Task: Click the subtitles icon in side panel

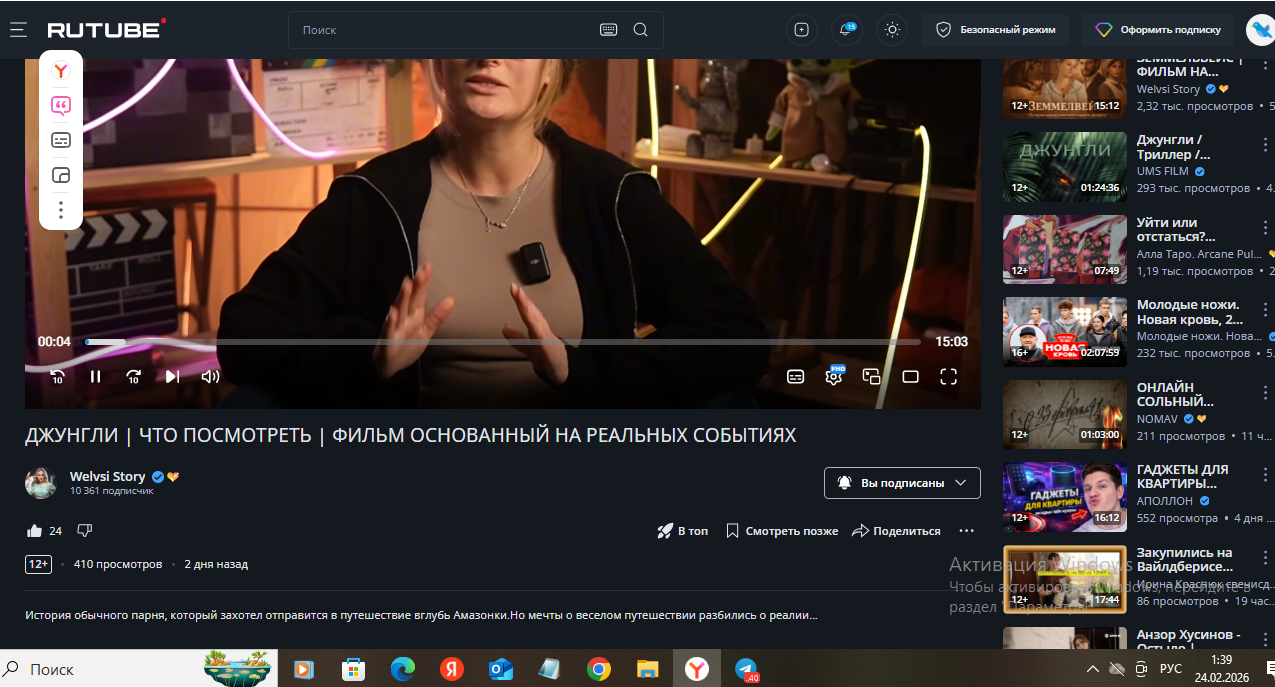Action: click(61, 140)
